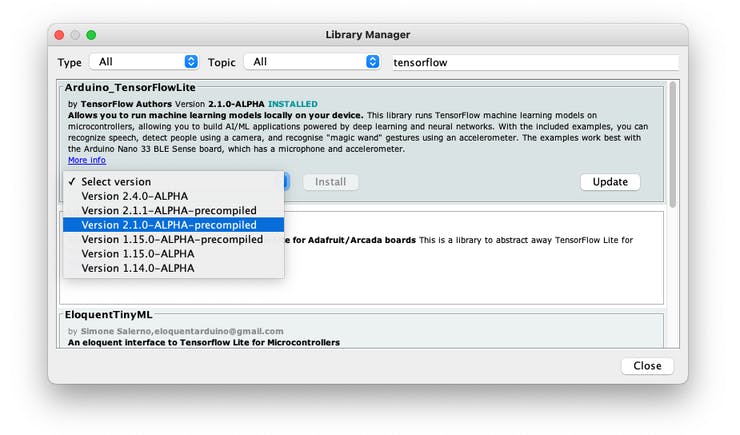Click the library list scrollbar
The image size is (740, 435).
[x=673, y=144]
